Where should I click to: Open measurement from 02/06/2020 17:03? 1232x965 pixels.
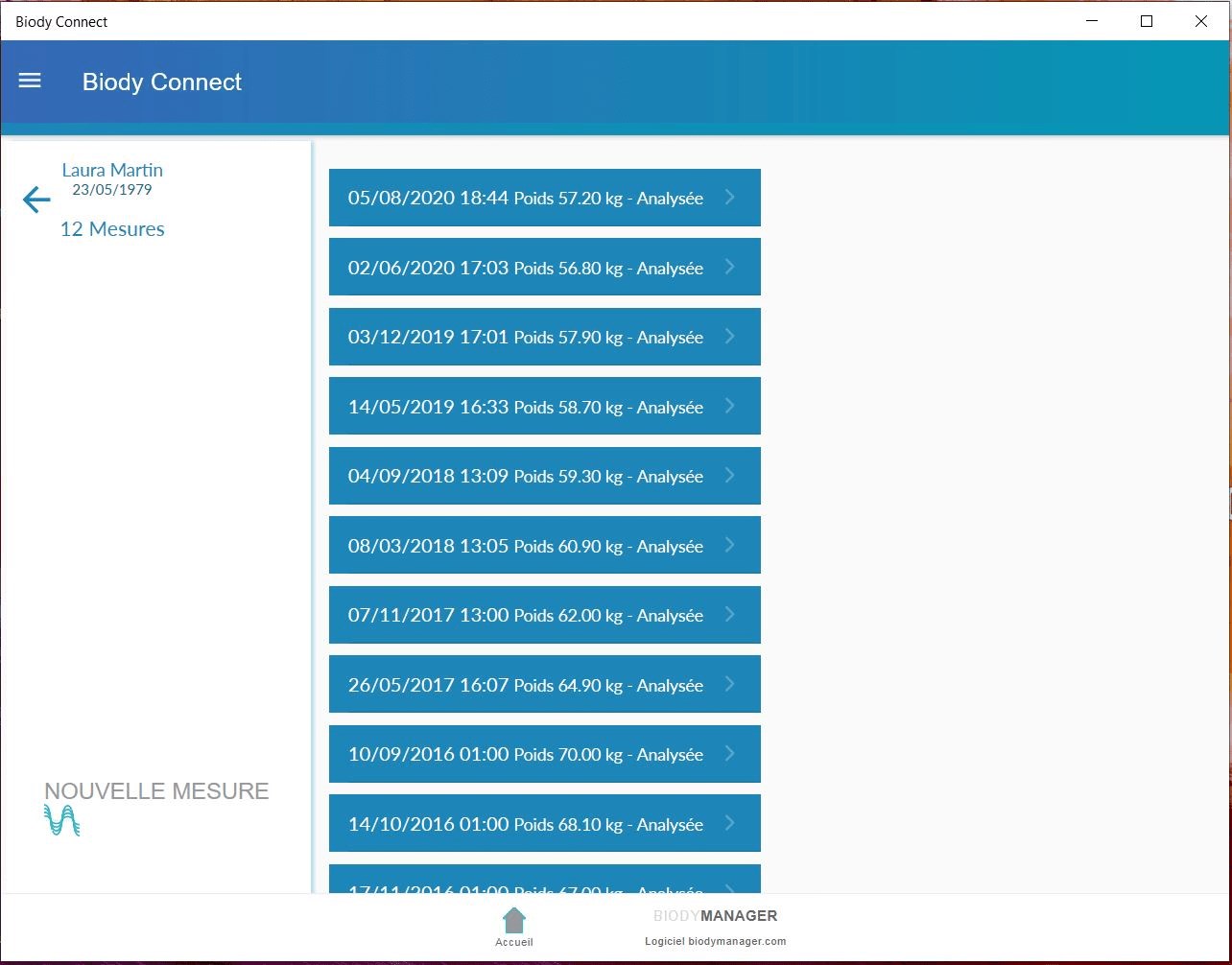pyautogui.click(x=544, y=268)
